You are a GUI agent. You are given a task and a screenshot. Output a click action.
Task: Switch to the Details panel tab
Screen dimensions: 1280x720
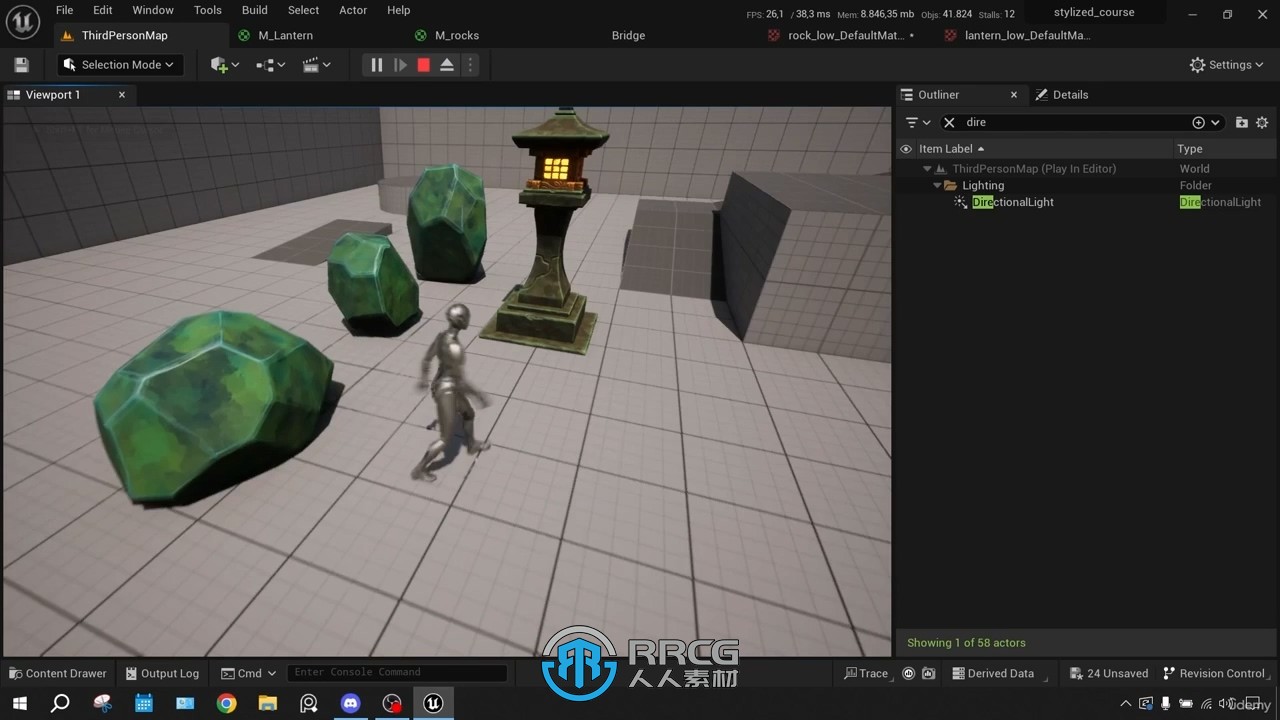click(1062, 95)
